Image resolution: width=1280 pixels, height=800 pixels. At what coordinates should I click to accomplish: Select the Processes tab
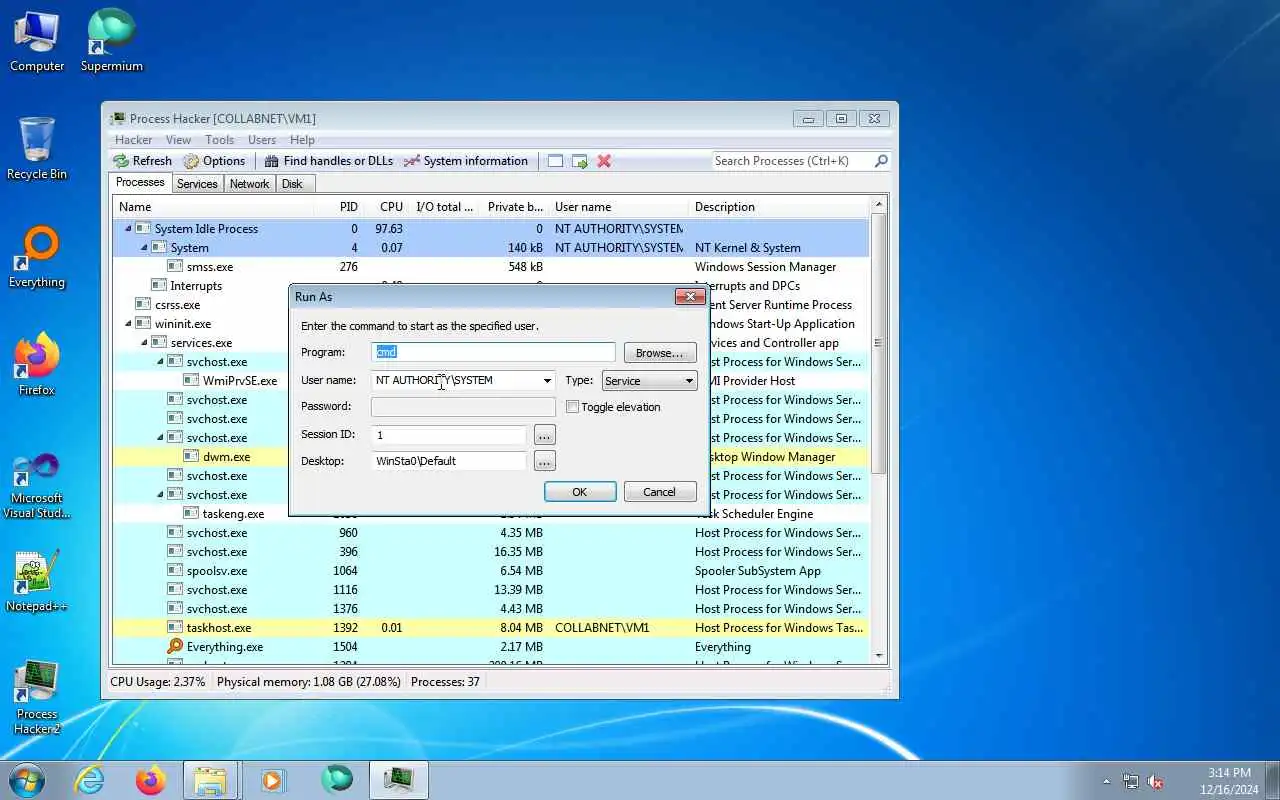coord(140,183)
